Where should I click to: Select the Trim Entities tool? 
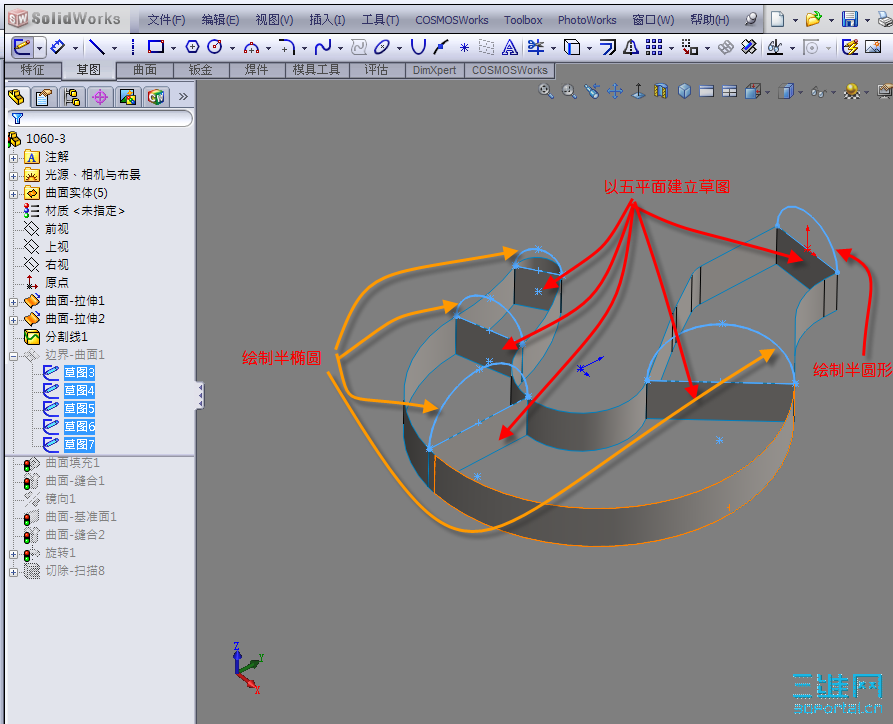(535, 47)
